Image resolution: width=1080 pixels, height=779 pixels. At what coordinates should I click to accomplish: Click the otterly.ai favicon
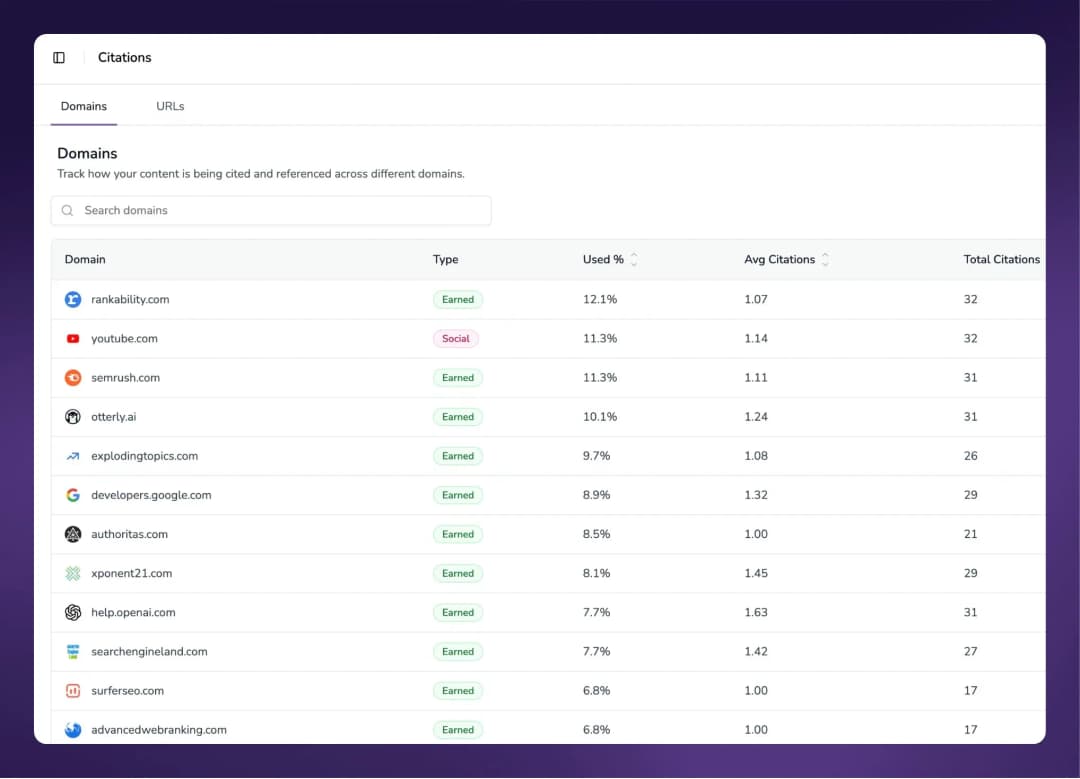tap(73, 417)
